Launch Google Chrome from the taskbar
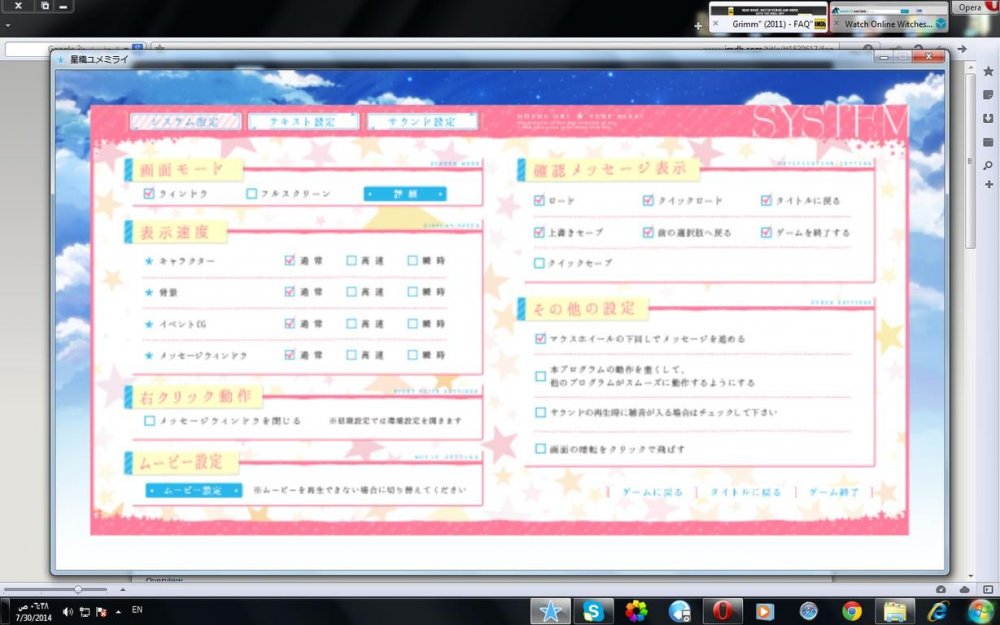 tap(852, 611)
